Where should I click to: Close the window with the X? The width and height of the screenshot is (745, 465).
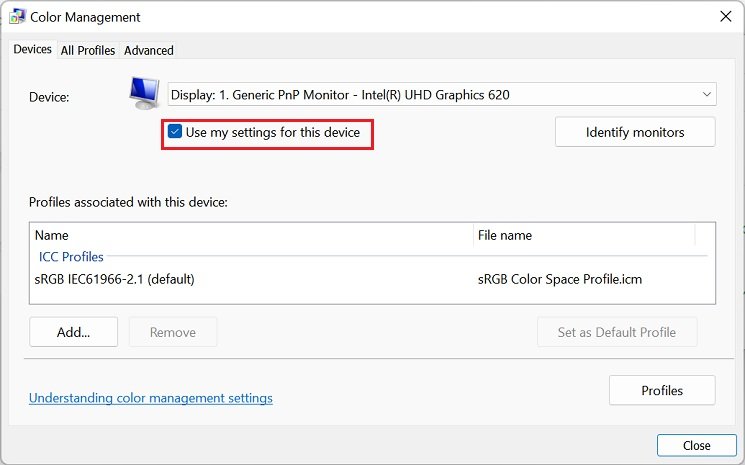click(x=724, y=17)
